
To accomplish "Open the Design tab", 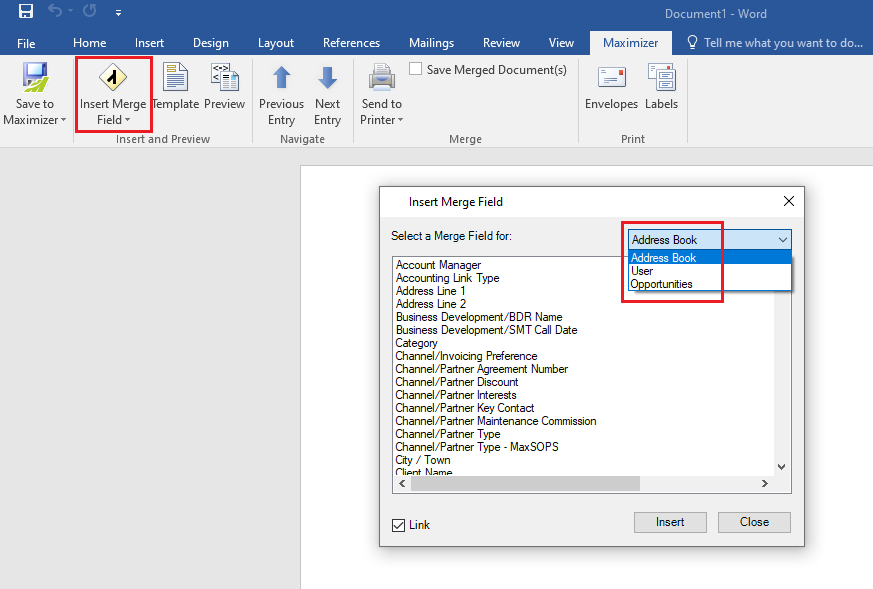I will click(210, 43).
